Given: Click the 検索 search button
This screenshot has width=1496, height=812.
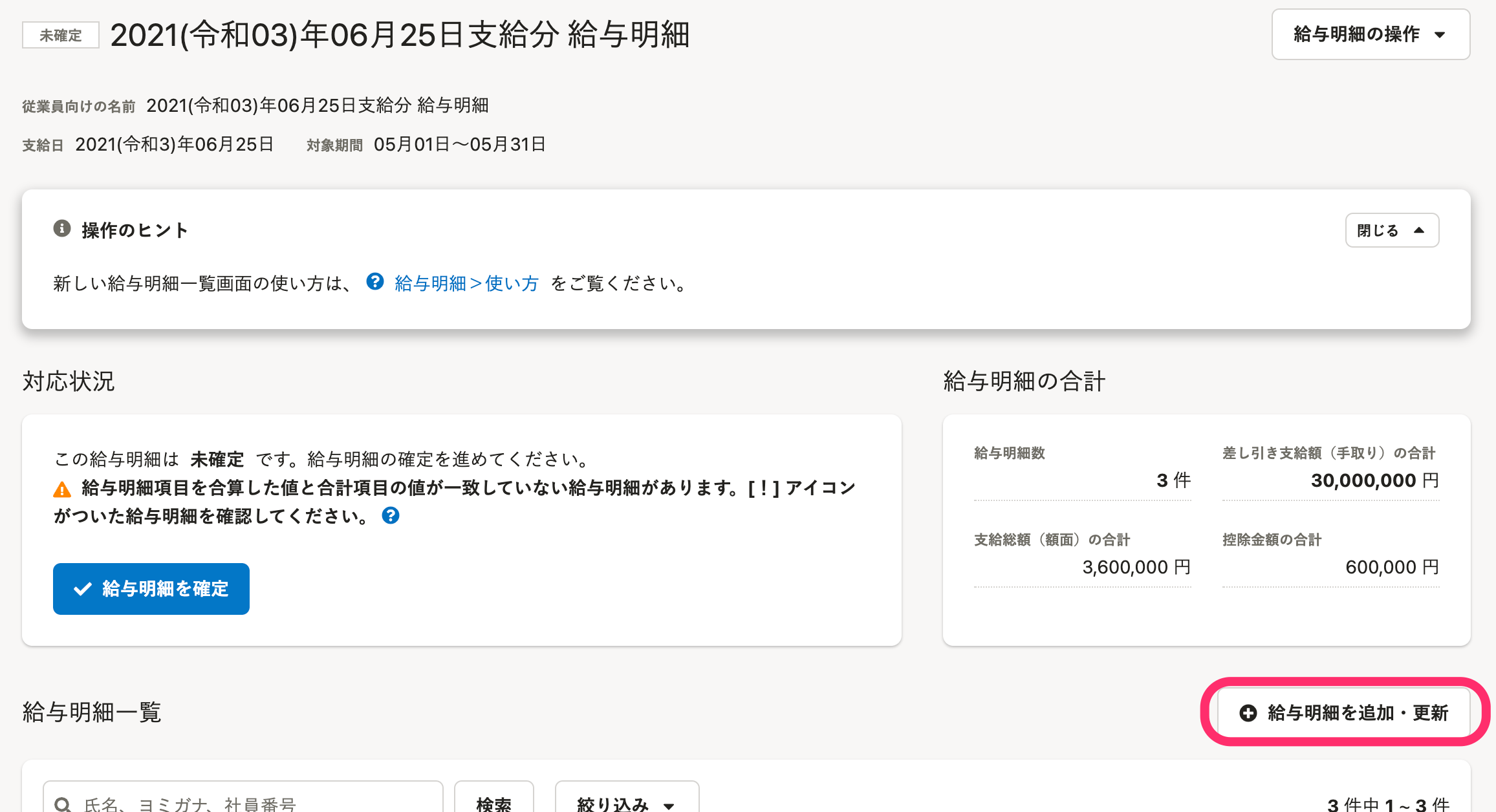Looking at the screenshot, I should 494,800.
